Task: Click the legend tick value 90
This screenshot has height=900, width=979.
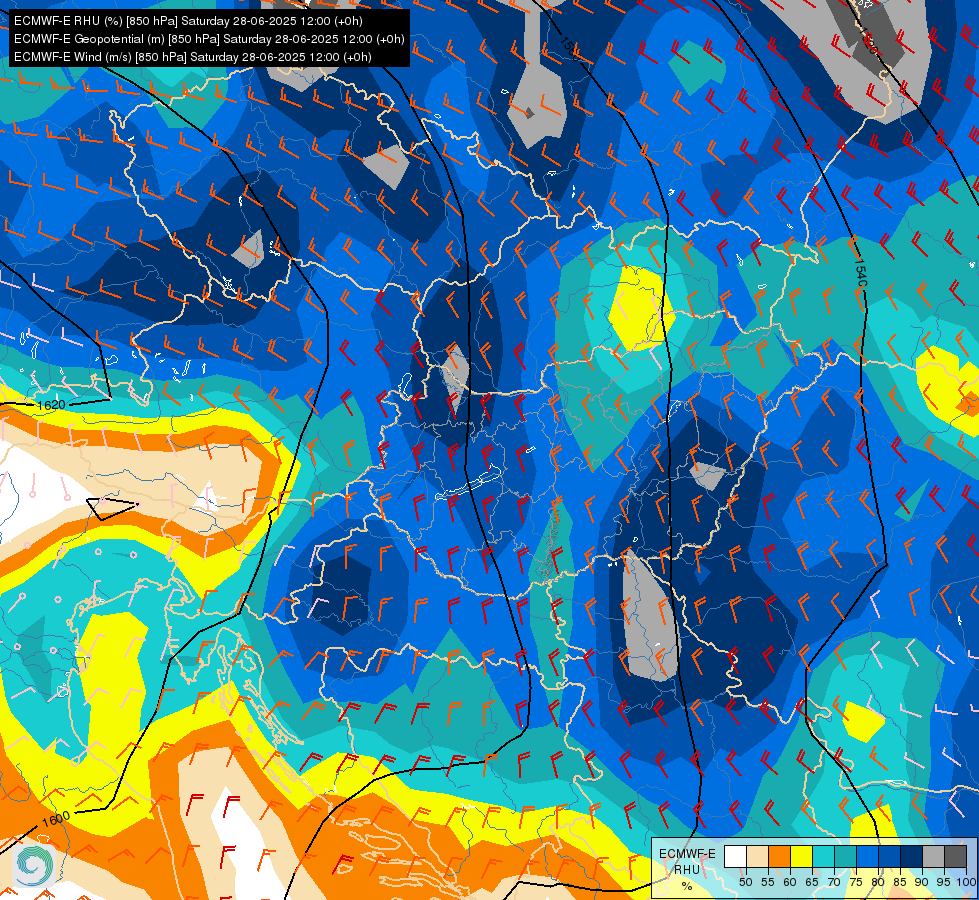Action: [922, 882]
